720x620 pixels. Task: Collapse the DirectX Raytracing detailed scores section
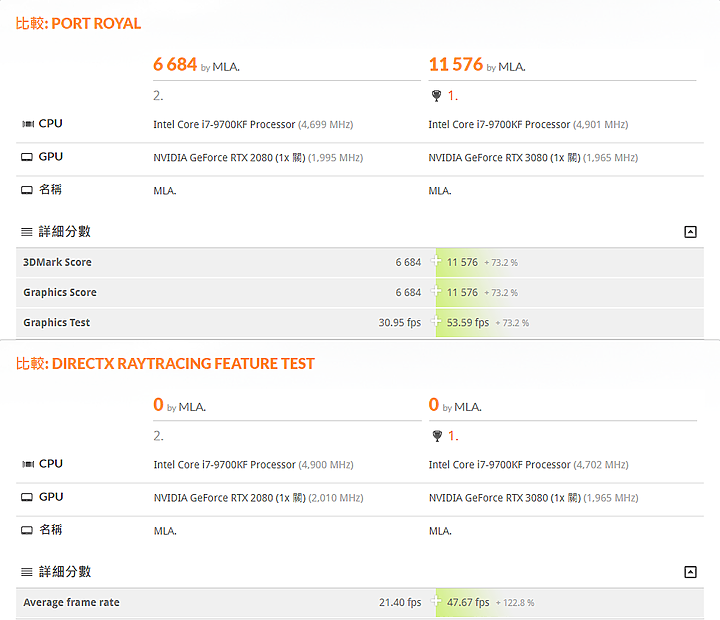click(690, 572)
